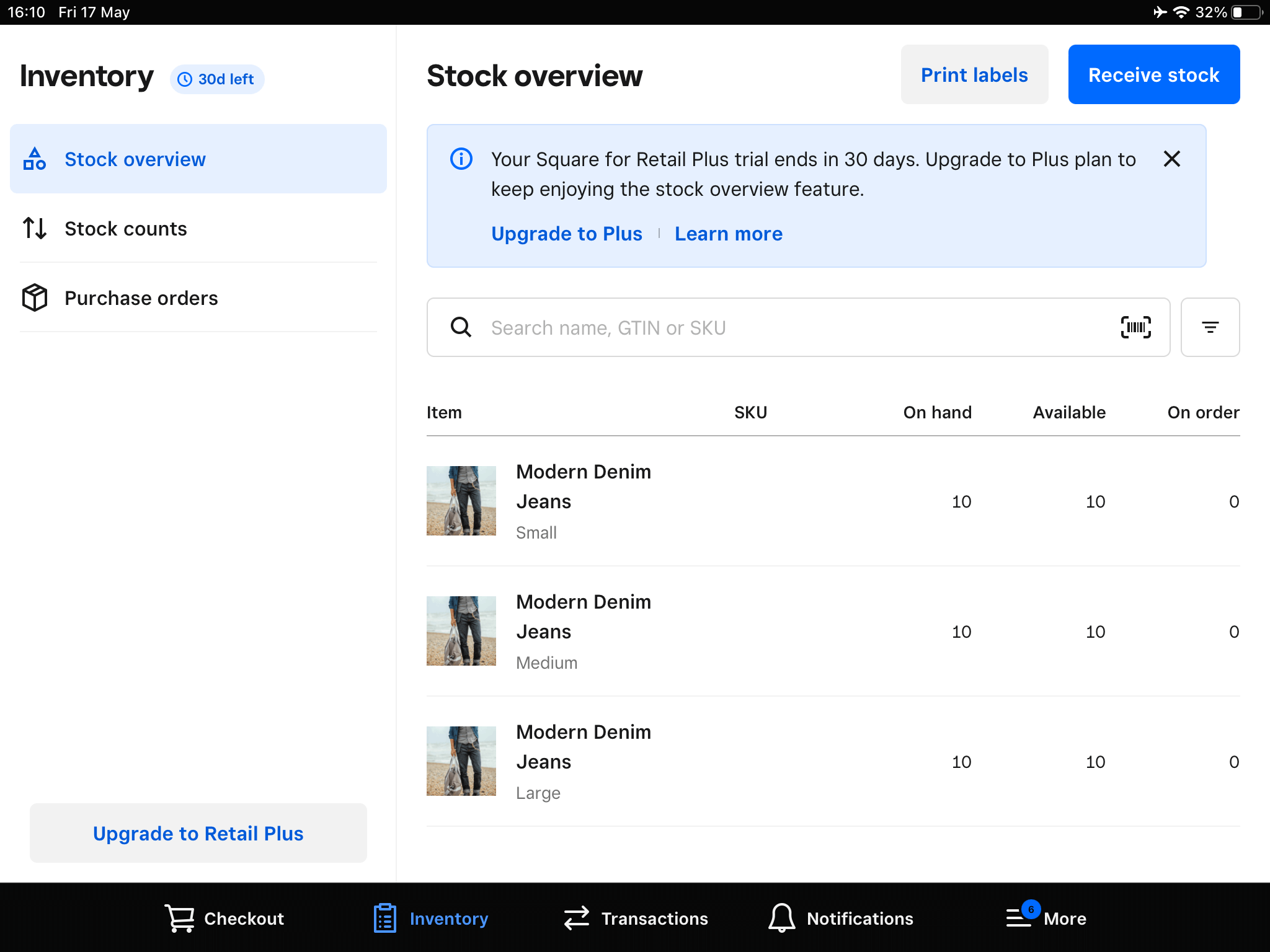This screenshot has width=1270, height=952.
Task: Open the Medium Modern Denim Jeans thumbnail
Action: (461, 631)
